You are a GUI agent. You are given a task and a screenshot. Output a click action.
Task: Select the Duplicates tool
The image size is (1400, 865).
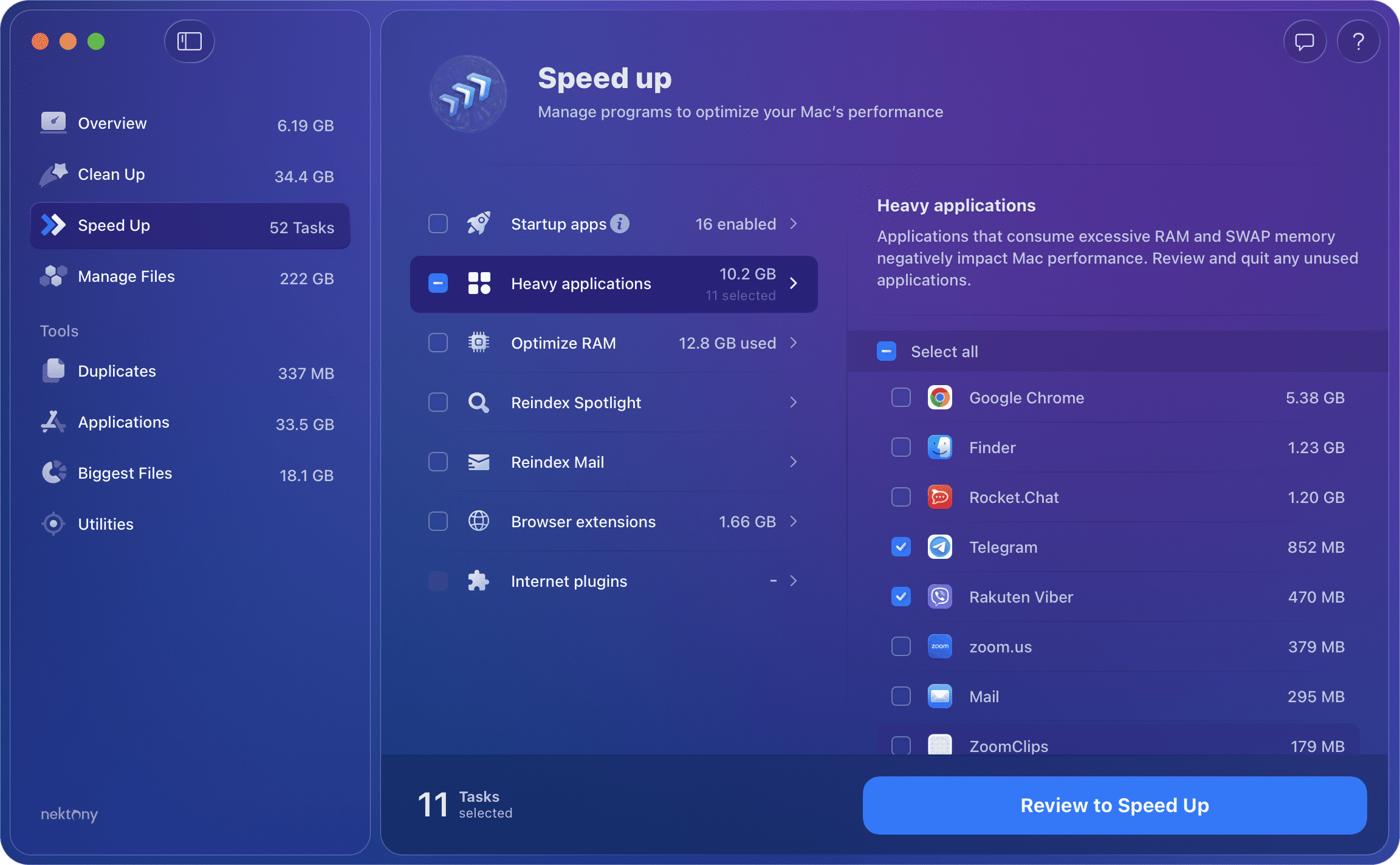pyautogui.click(x=117, y=371)
